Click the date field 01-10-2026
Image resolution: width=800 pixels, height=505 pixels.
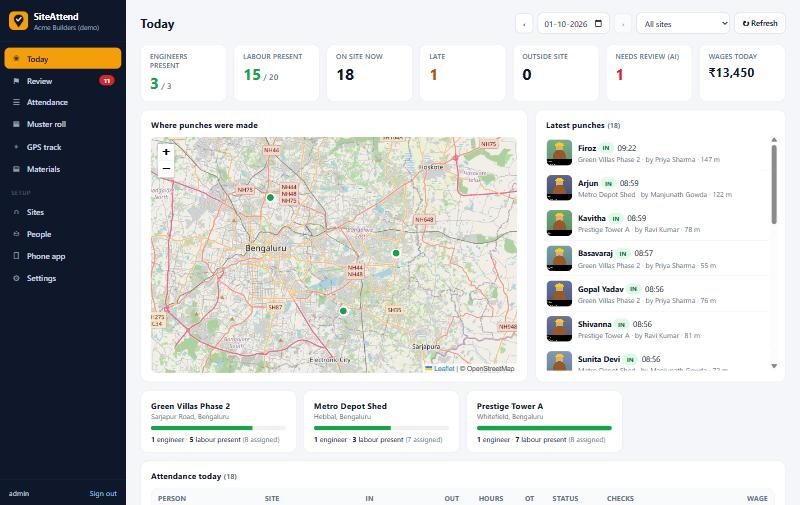tap(573, 24)
